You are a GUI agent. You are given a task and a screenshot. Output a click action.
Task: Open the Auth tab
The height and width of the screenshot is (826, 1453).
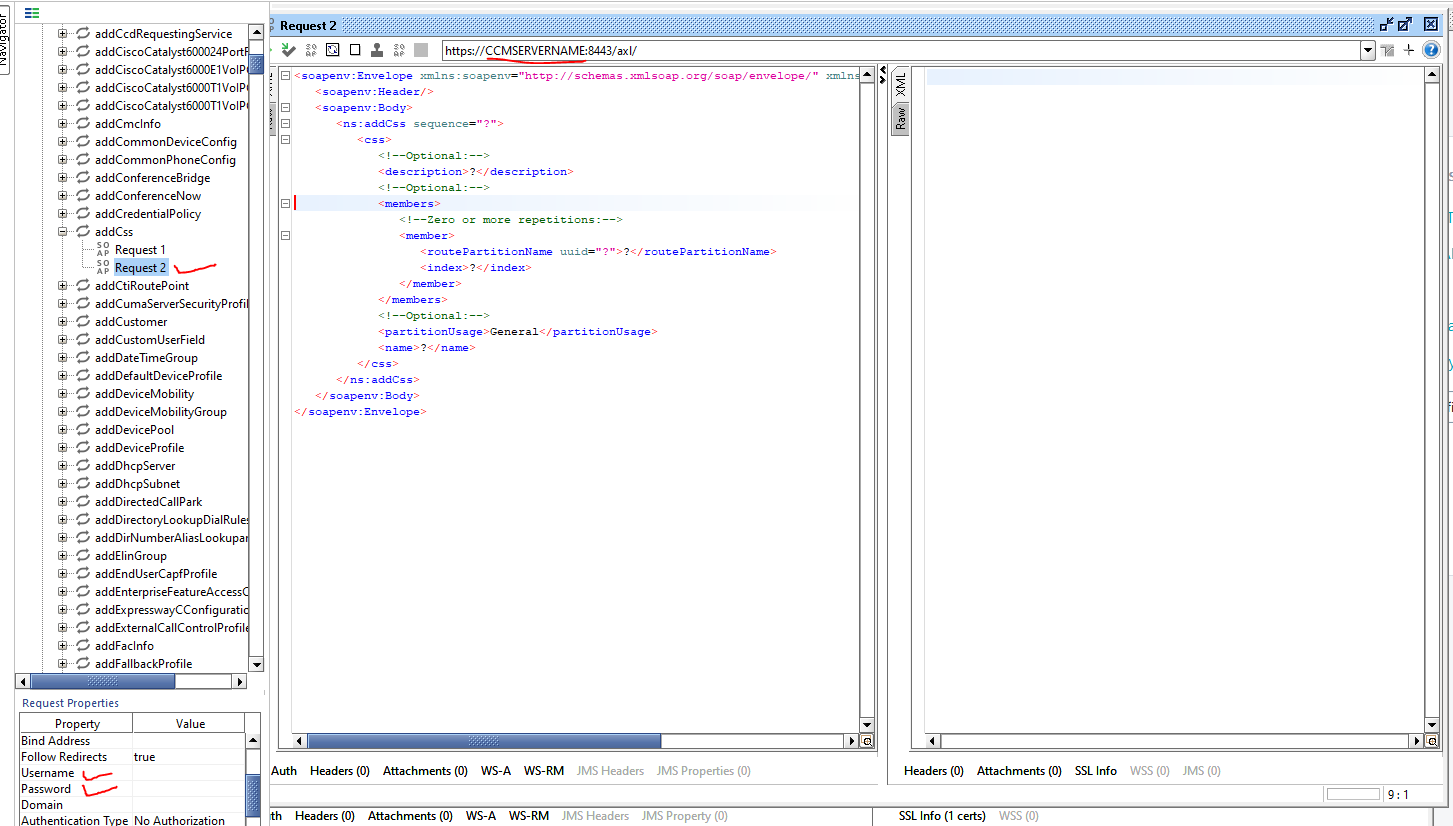click(283, 770)
